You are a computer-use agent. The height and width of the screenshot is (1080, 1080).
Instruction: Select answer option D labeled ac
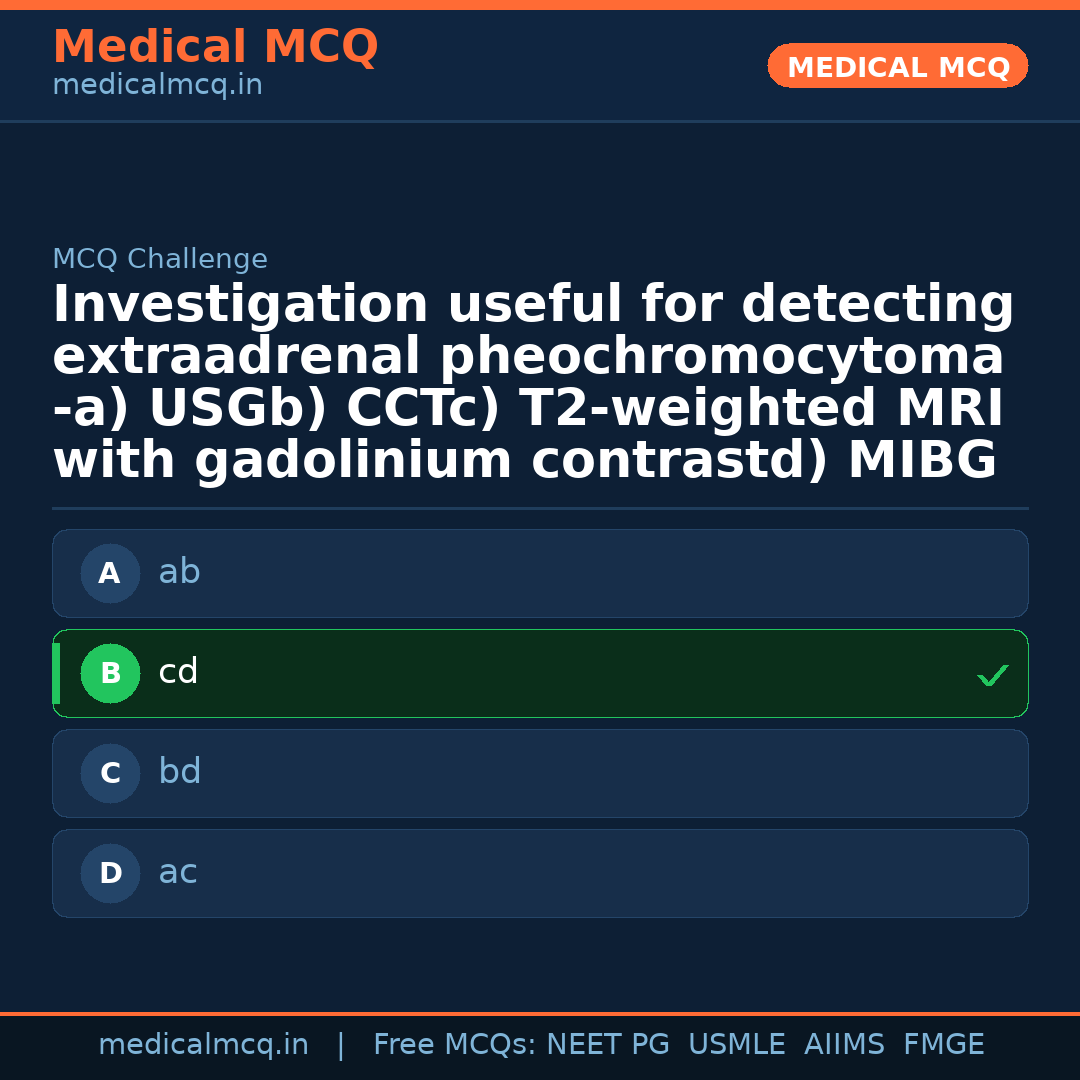(x=540, y=873)
